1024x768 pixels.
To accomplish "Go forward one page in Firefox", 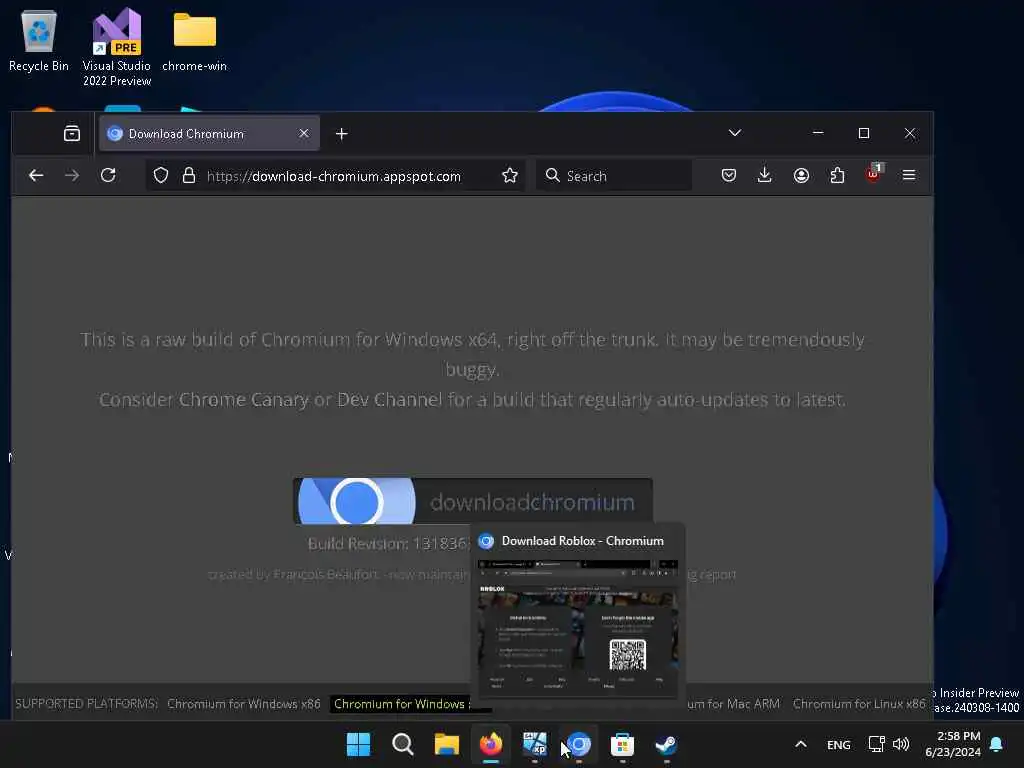I will pyautogui.click(x=72, y=176).
